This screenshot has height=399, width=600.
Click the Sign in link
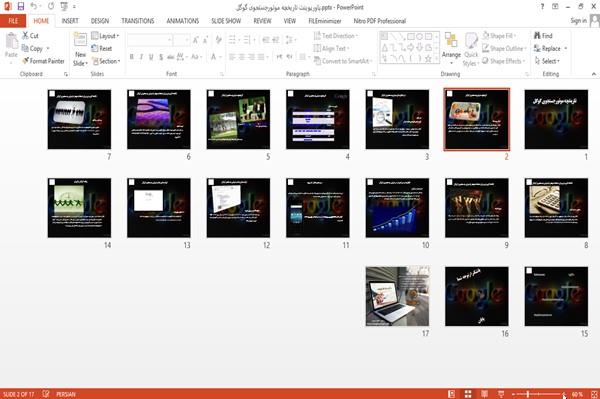(578, 21)
